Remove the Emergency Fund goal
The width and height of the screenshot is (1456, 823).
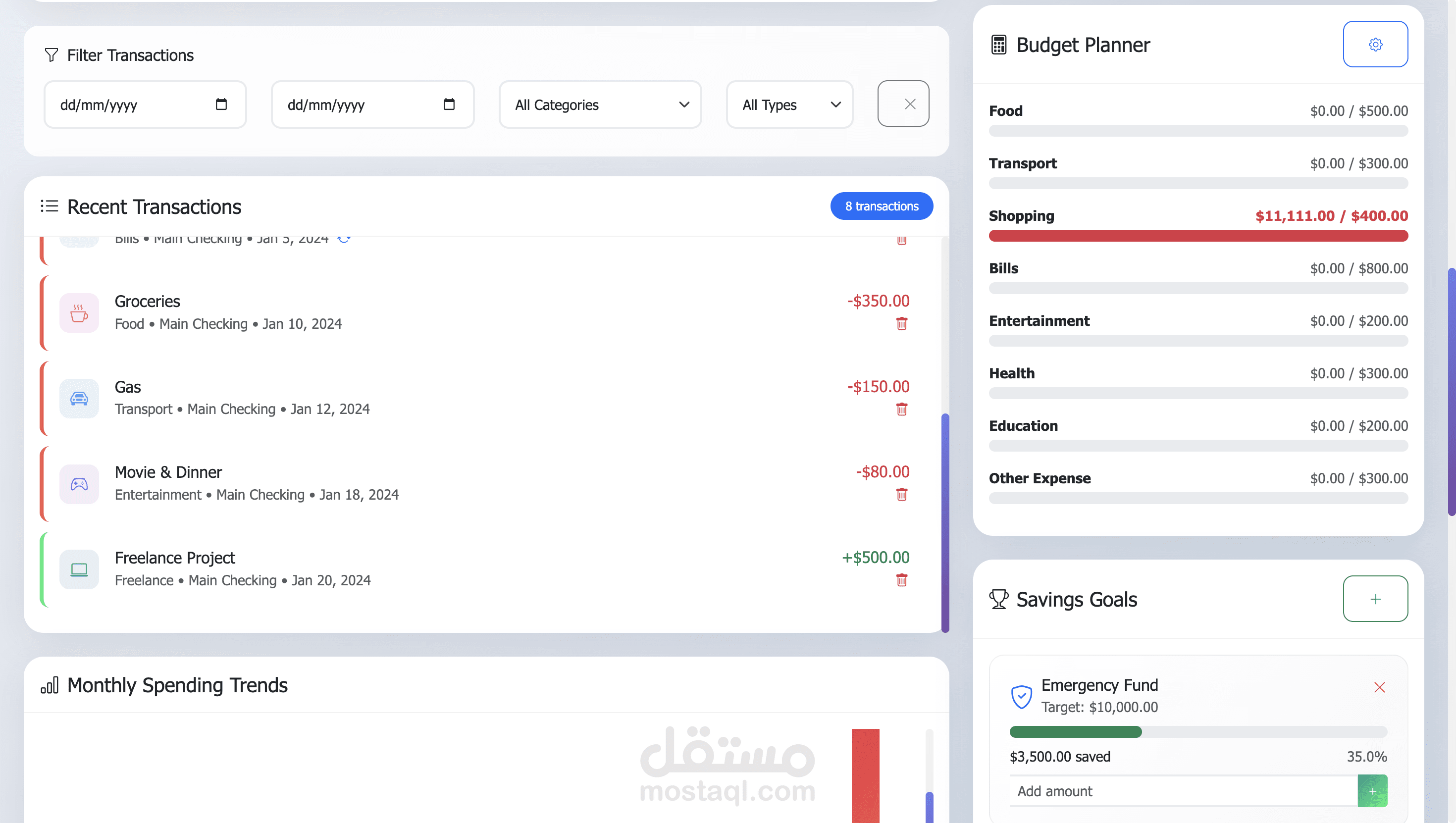(1379, 687)
